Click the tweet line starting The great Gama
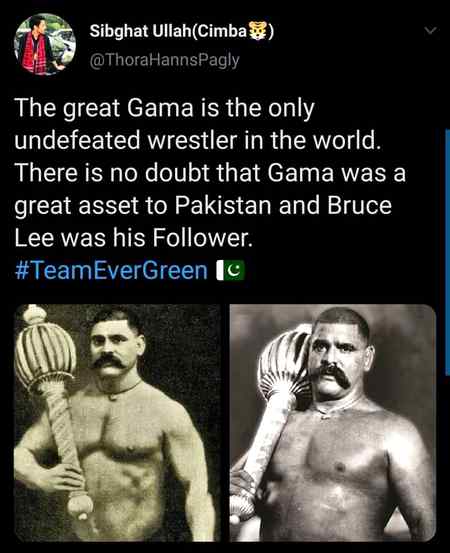 pos(164,108)
